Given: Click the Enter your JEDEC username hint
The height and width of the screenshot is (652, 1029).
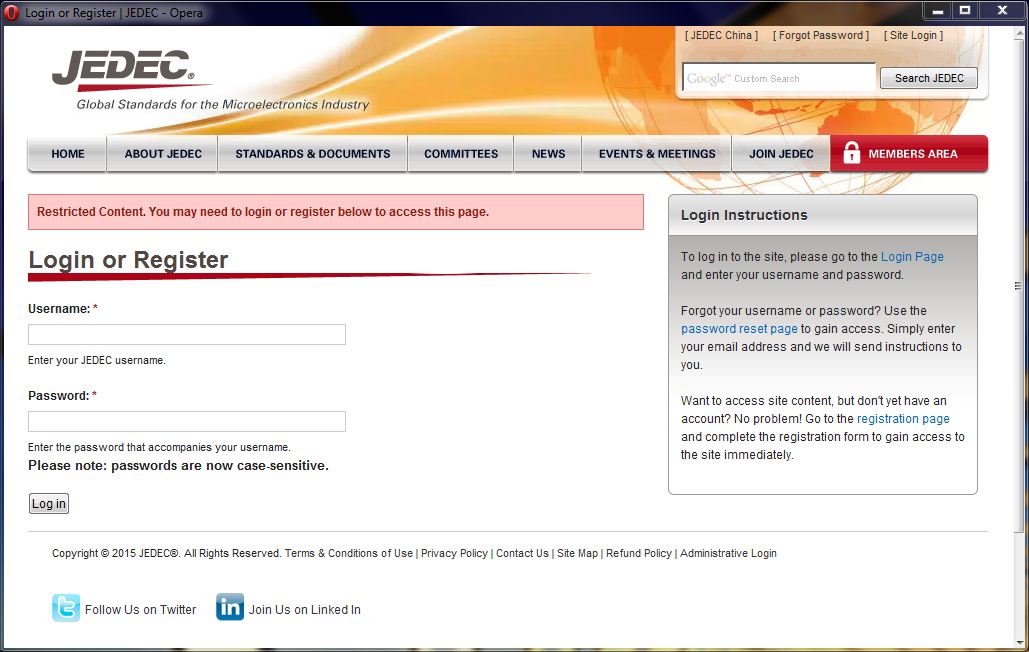Looking at the screenshot, I should click(96, 360).
